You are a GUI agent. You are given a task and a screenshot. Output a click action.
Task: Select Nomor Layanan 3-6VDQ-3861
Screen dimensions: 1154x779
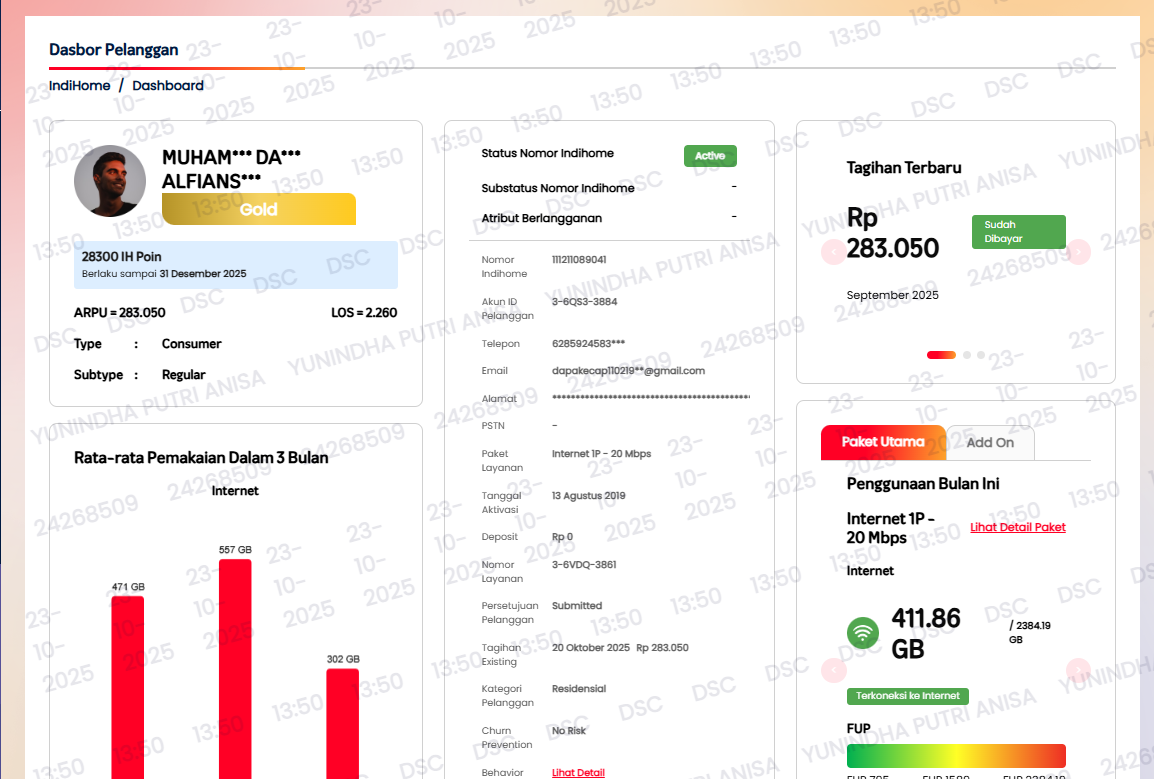584,565
